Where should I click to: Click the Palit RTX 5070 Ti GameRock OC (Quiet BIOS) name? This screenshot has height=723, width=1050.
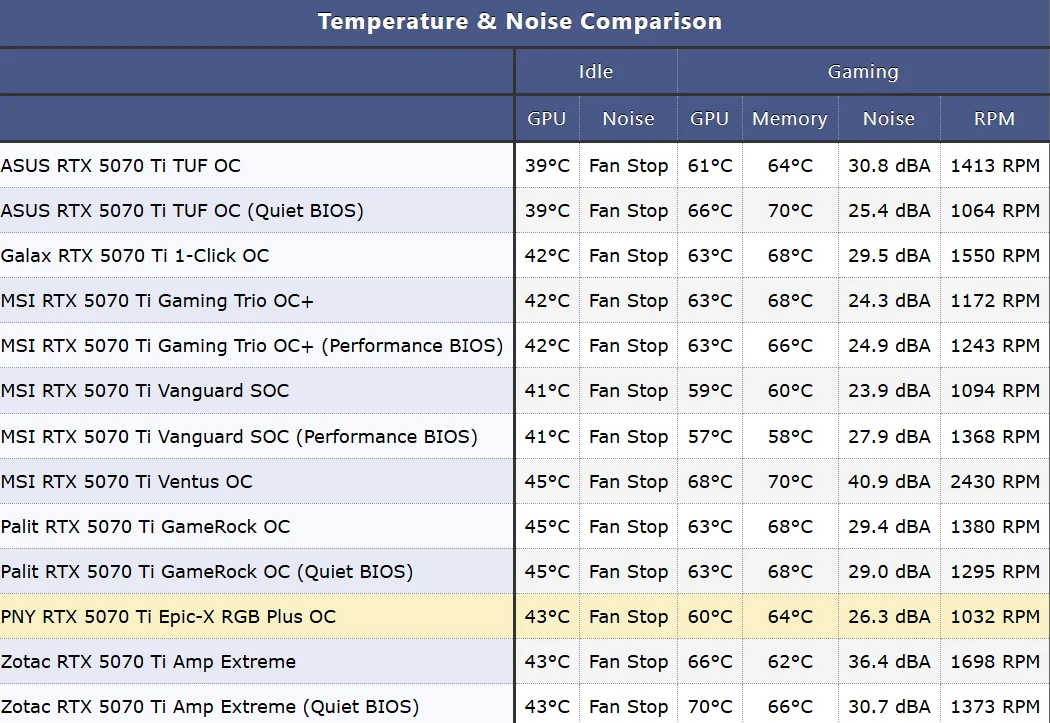tap(207, 572)
